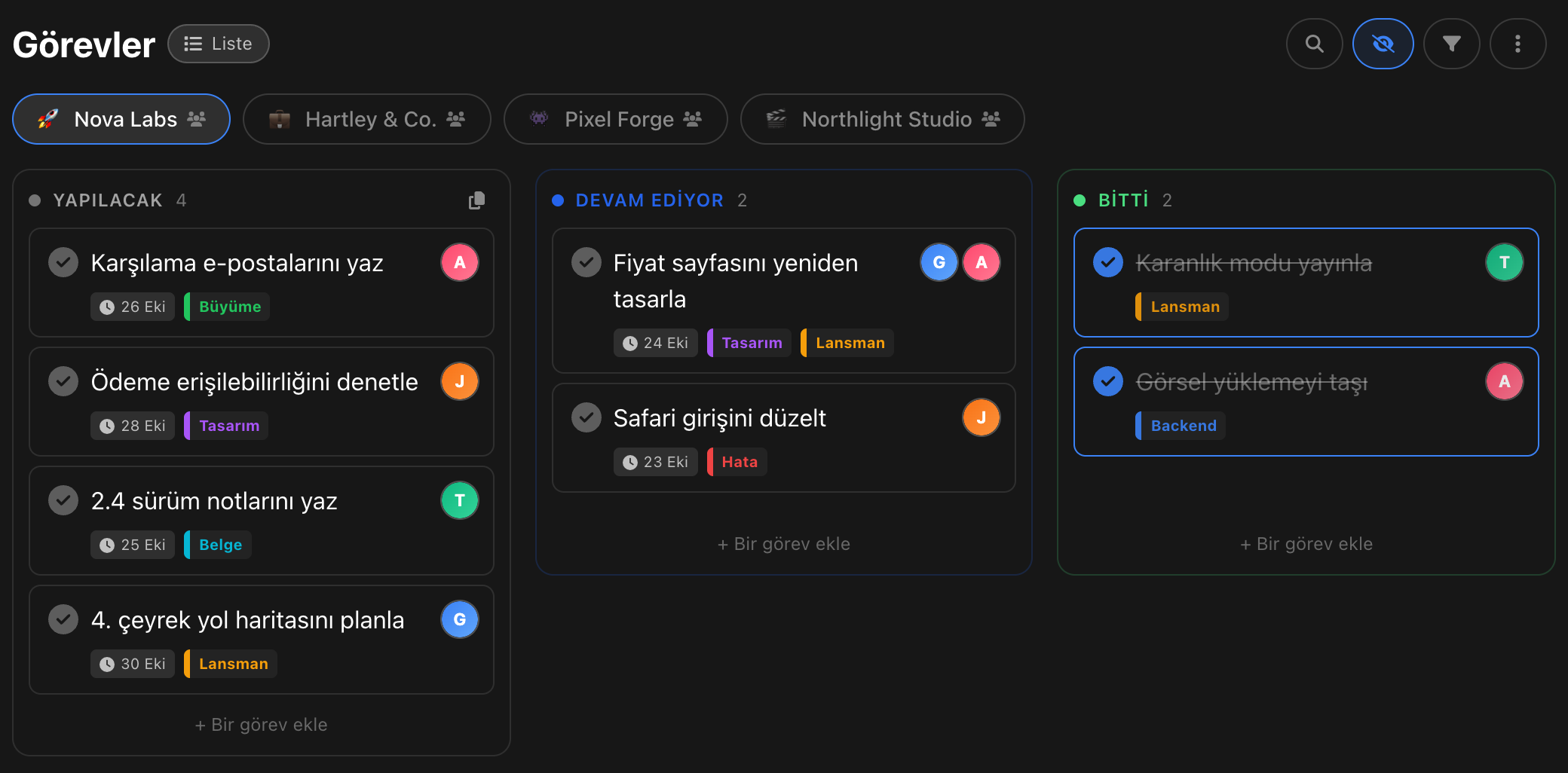Select the Nova Labs workspace tab
1568x773 pixels.
(121, 119)
